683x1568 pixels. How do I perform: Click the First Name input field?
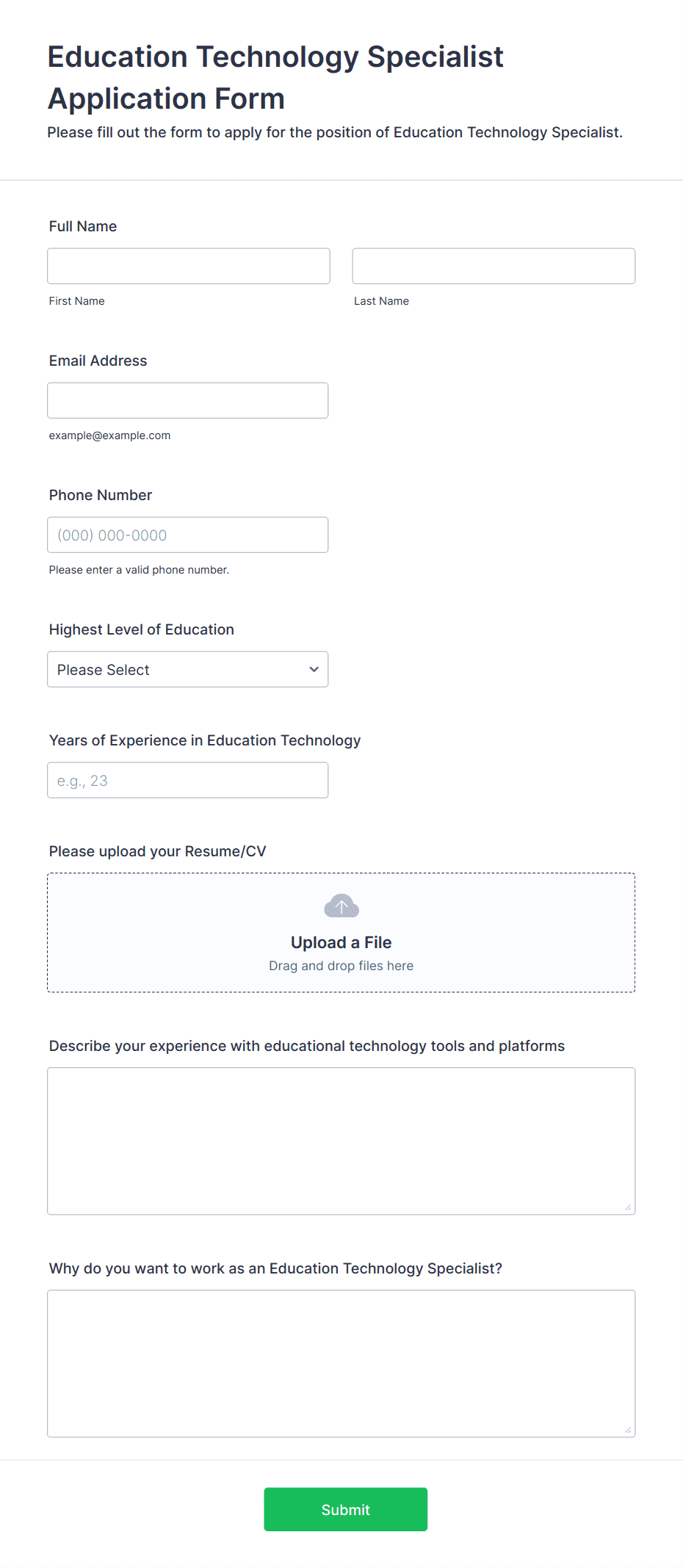pos(189,266)
